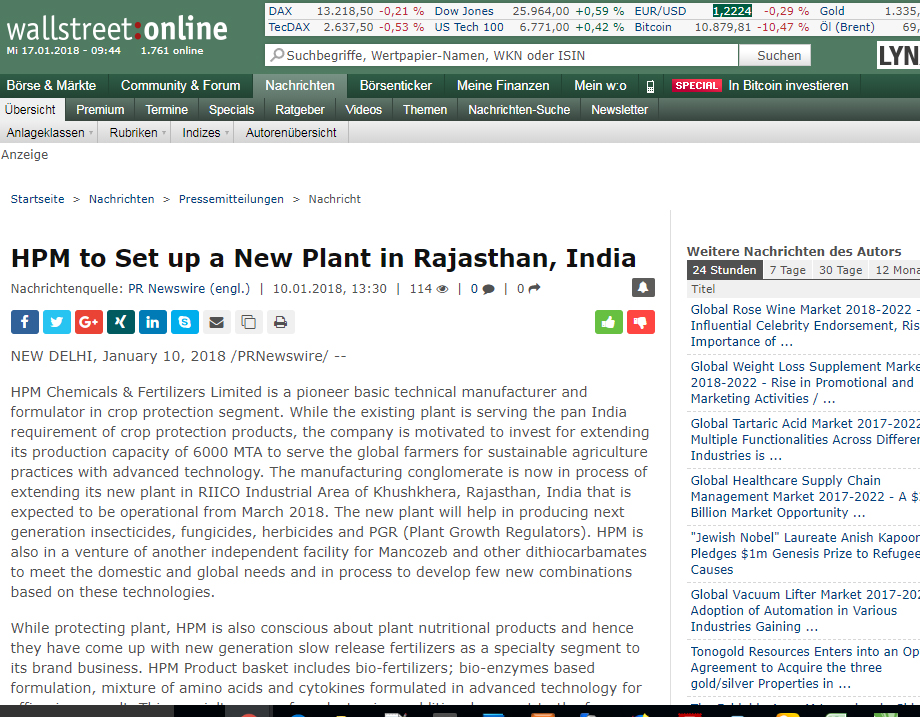Select Themen sub-tab
920x717 pixels.
425,110
